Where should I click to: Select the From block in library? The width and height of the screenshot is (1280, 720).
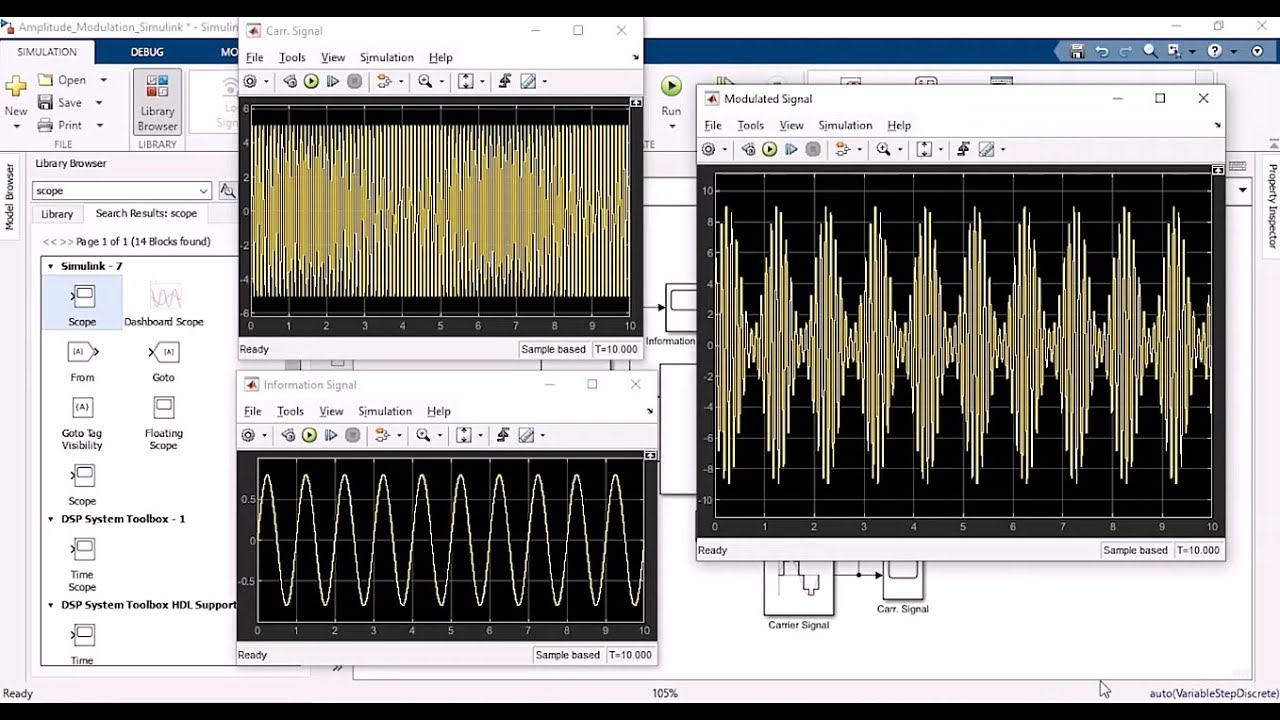click(x=82, y=360)
